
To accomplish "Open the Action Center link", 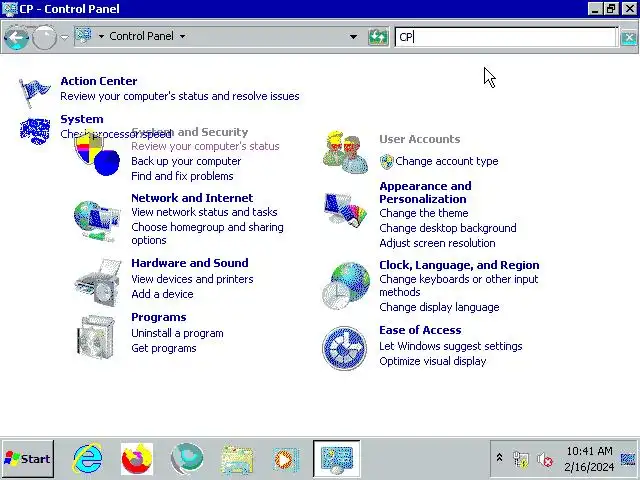I will click(x=99, y=81).
